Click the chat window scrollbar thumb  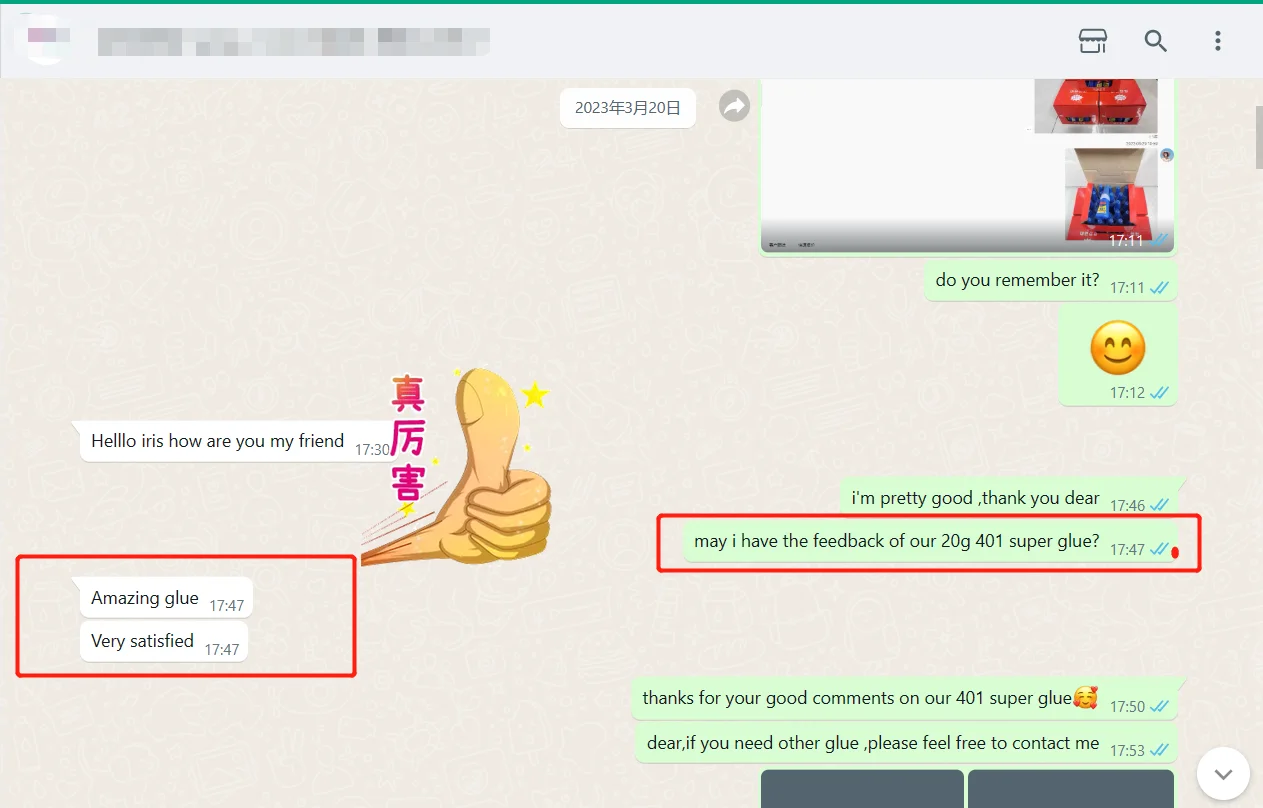1258,137
